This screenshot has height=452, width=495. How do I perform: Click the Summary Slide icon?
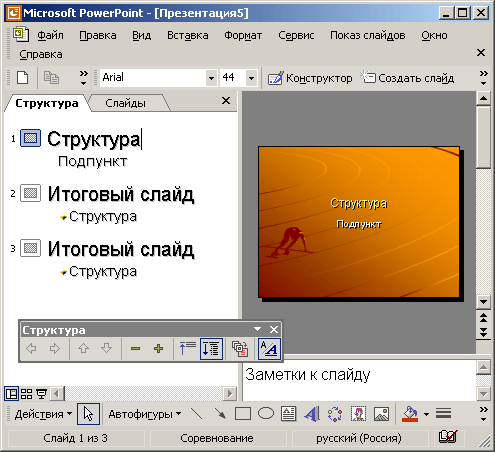coord(240,349)
